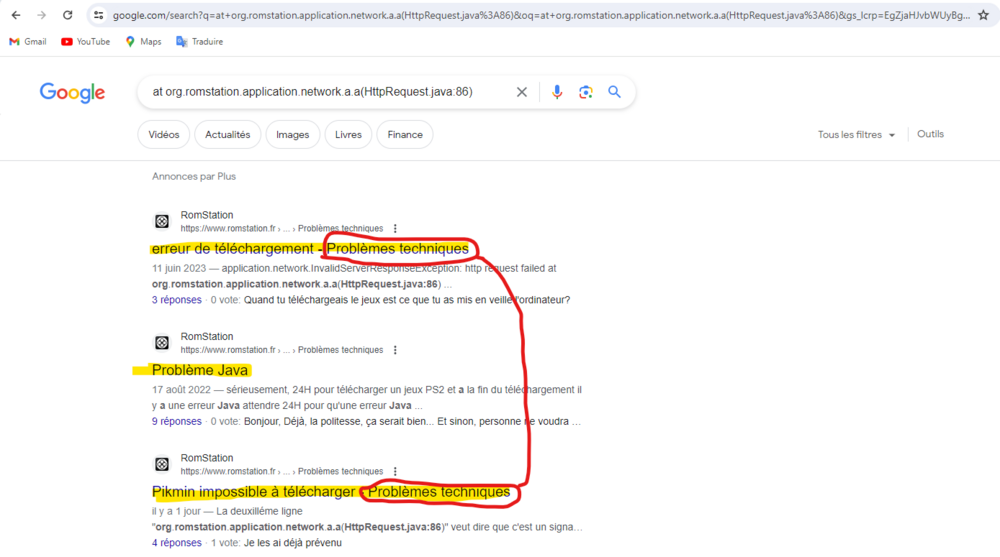Click inside the Google search text field

[x=320, y=92]
